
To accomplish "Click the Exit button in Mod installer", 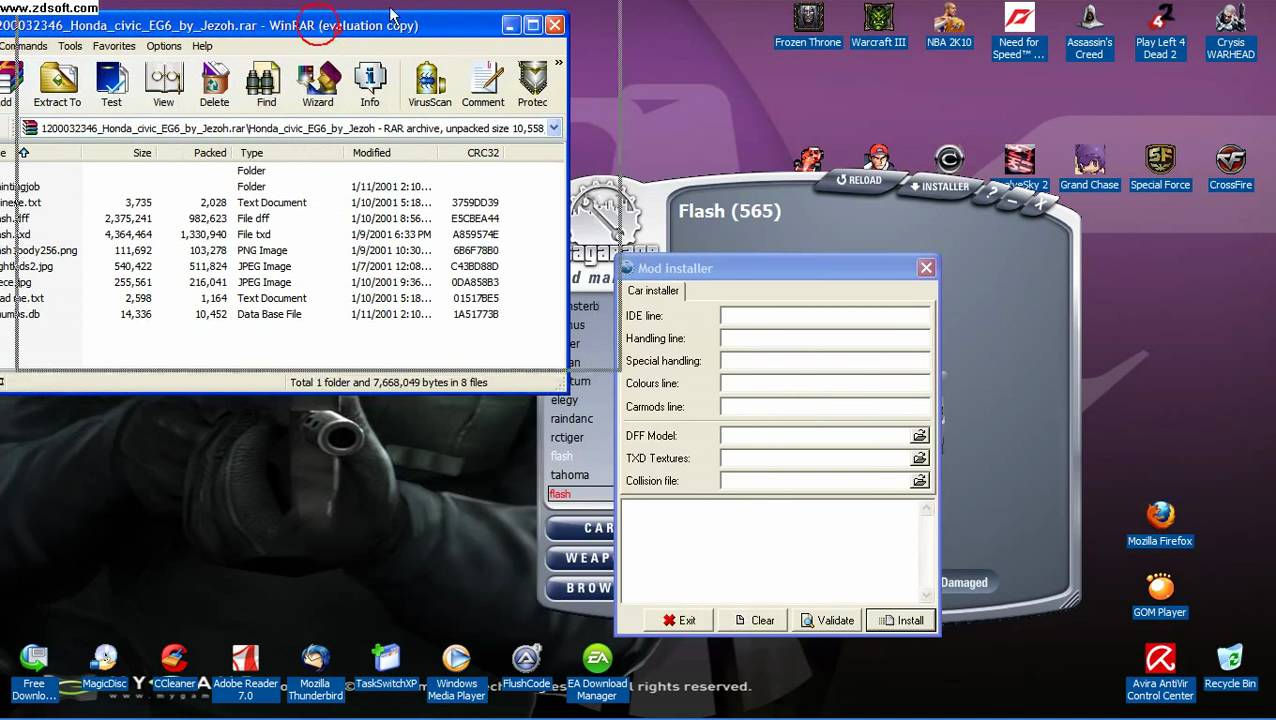I will [x=679, y=620].
